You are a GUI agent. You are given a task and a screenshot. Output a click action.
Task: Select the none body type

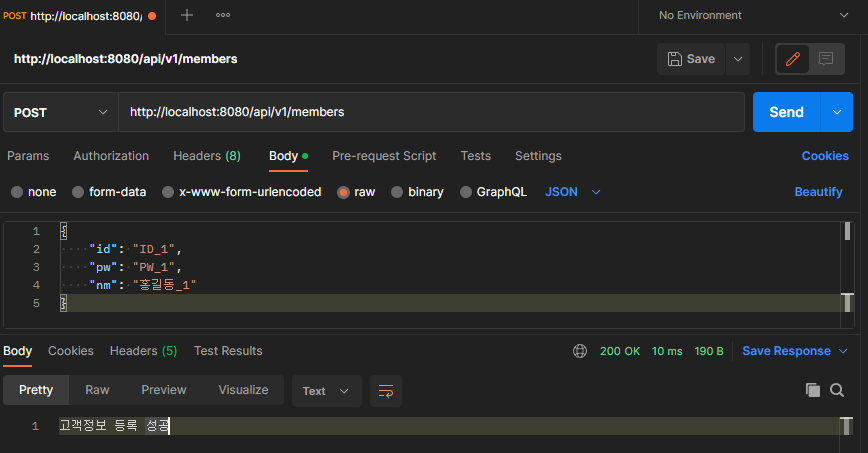point(34,192)
